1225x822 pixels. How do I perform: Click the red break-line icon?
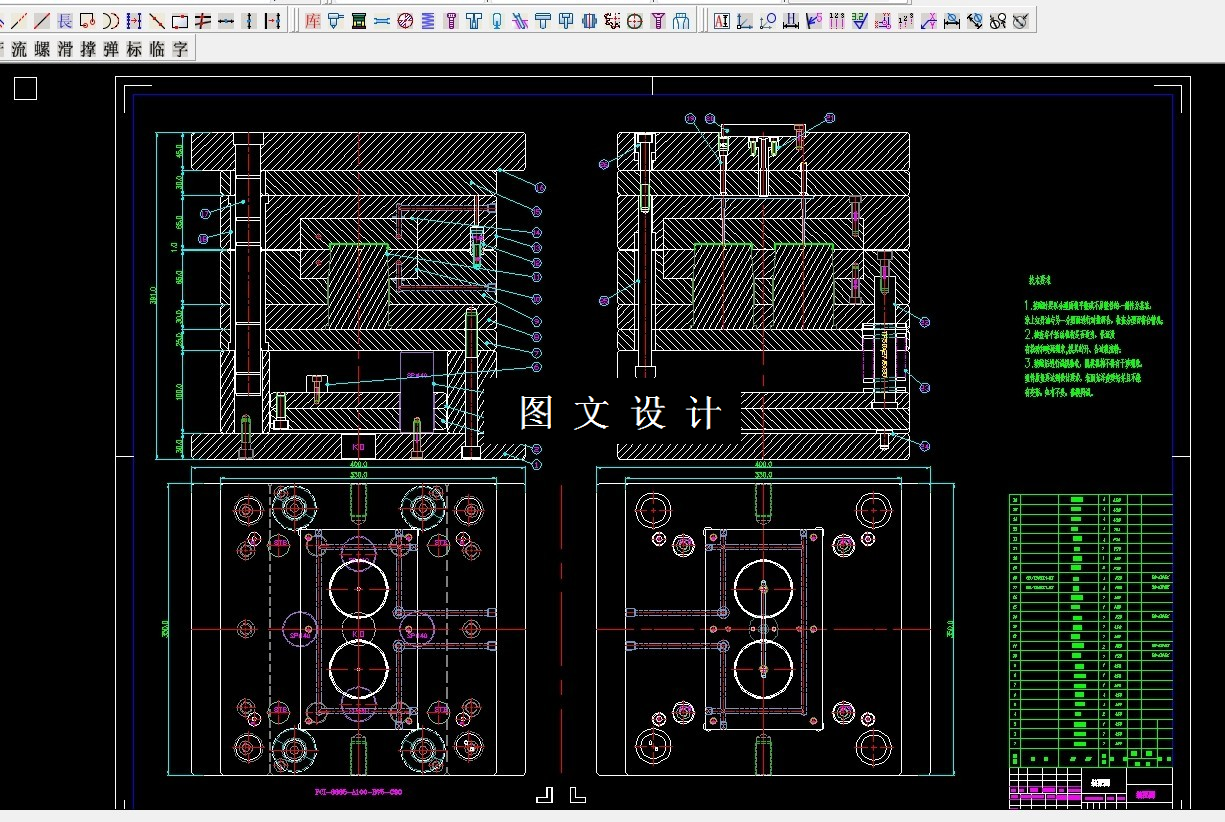tap(202, 20)
